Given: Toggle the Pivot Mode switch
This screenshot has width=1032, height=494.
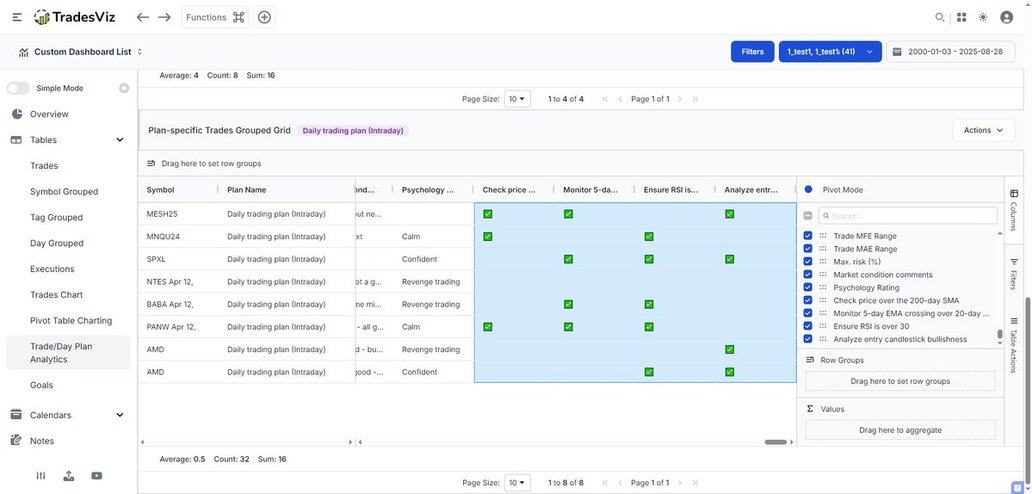Looking at the screenshot, I should [x=808, y=189].
